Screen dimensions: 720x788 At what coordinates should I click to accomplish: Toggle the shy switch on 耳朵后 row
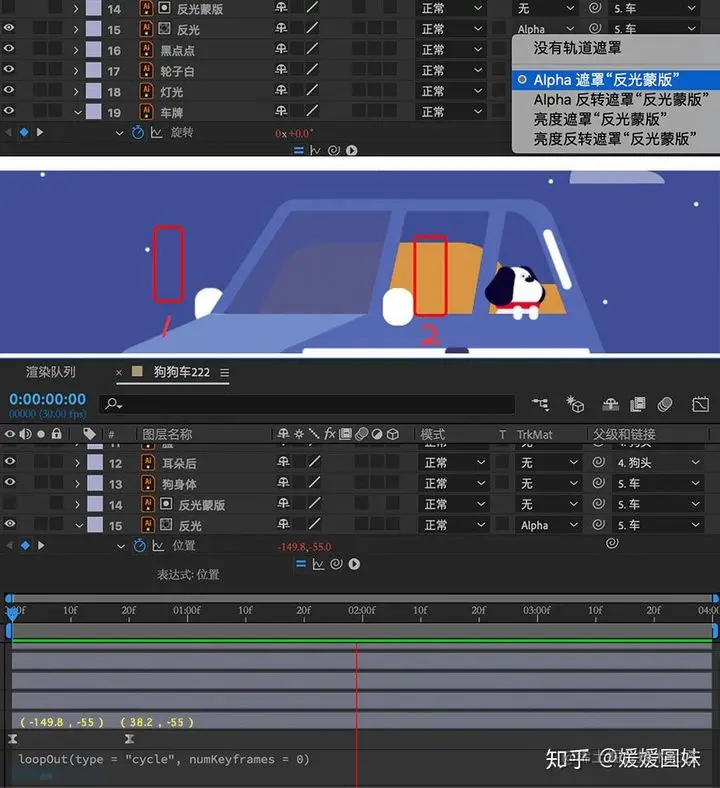pyautogui.click(x=284, y=462)
